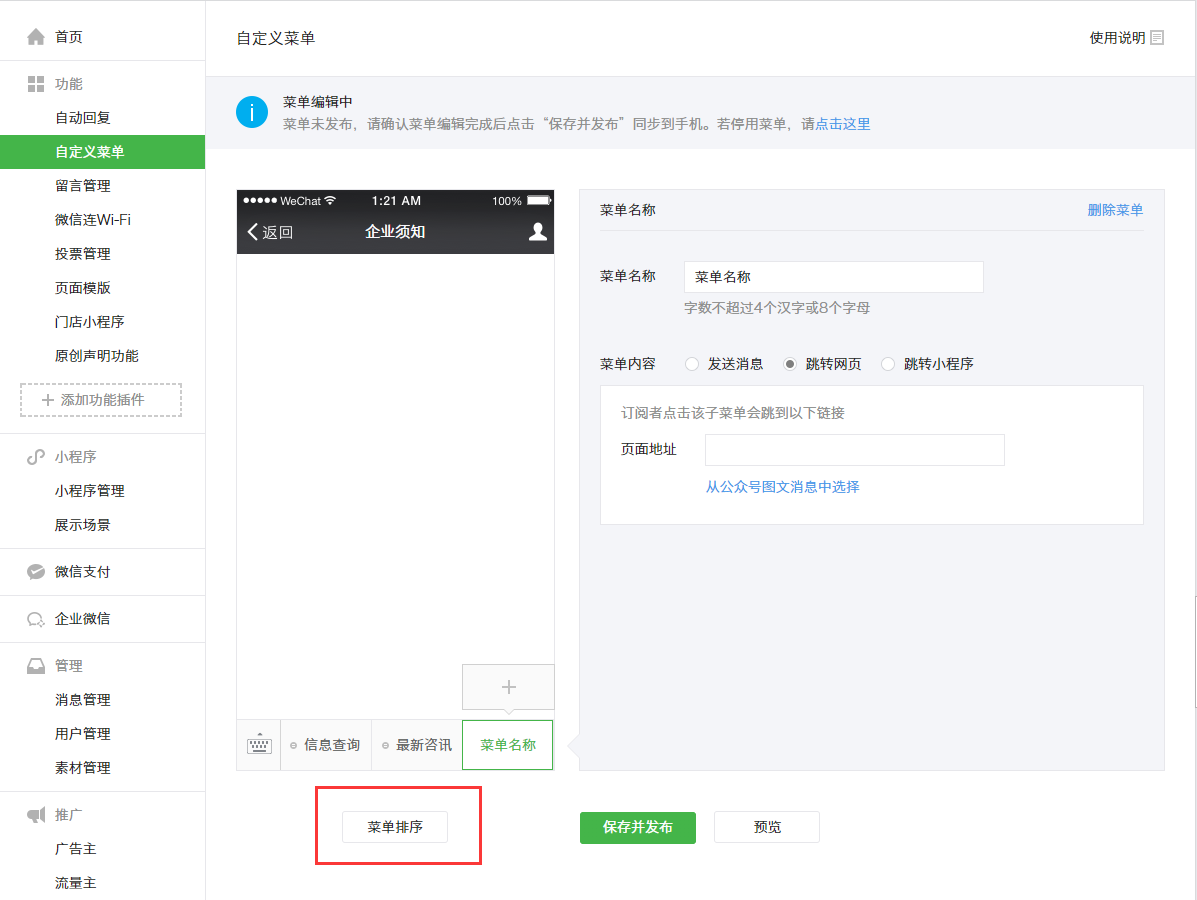Open 自动回复 in the sidebar
This screenshot has width=1197, height=900.
pos(82,118)
